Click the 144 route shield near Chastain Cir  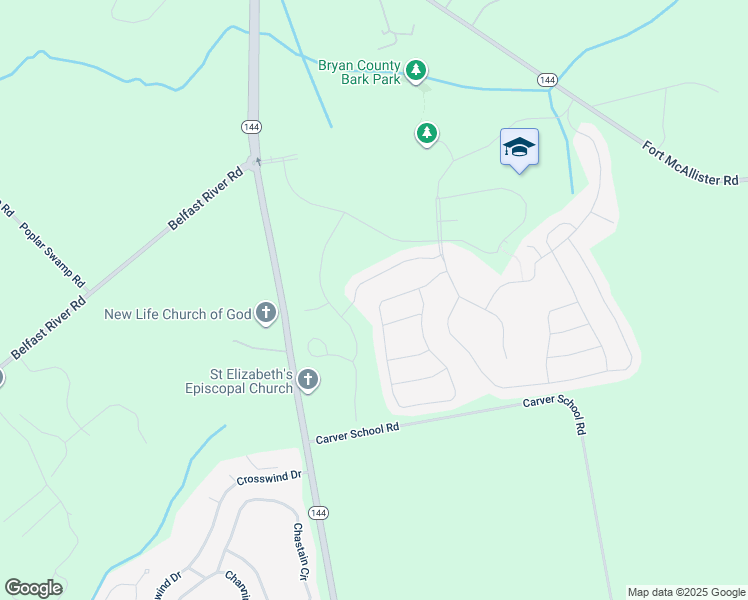pyautogui.click(x=318, y=513)
